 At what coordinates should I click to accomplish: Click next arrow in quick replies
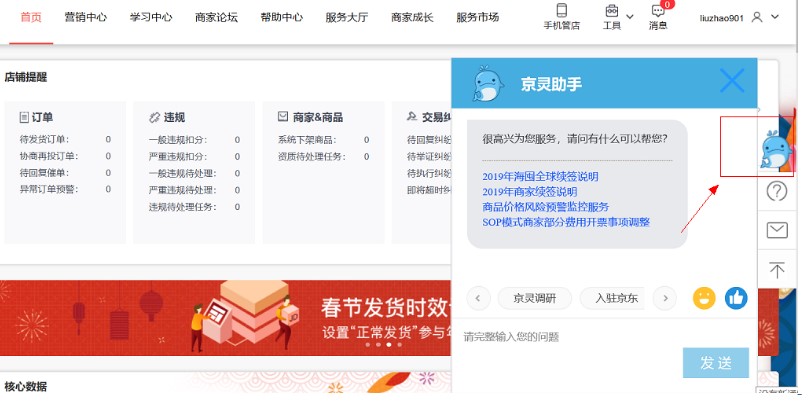665,298
